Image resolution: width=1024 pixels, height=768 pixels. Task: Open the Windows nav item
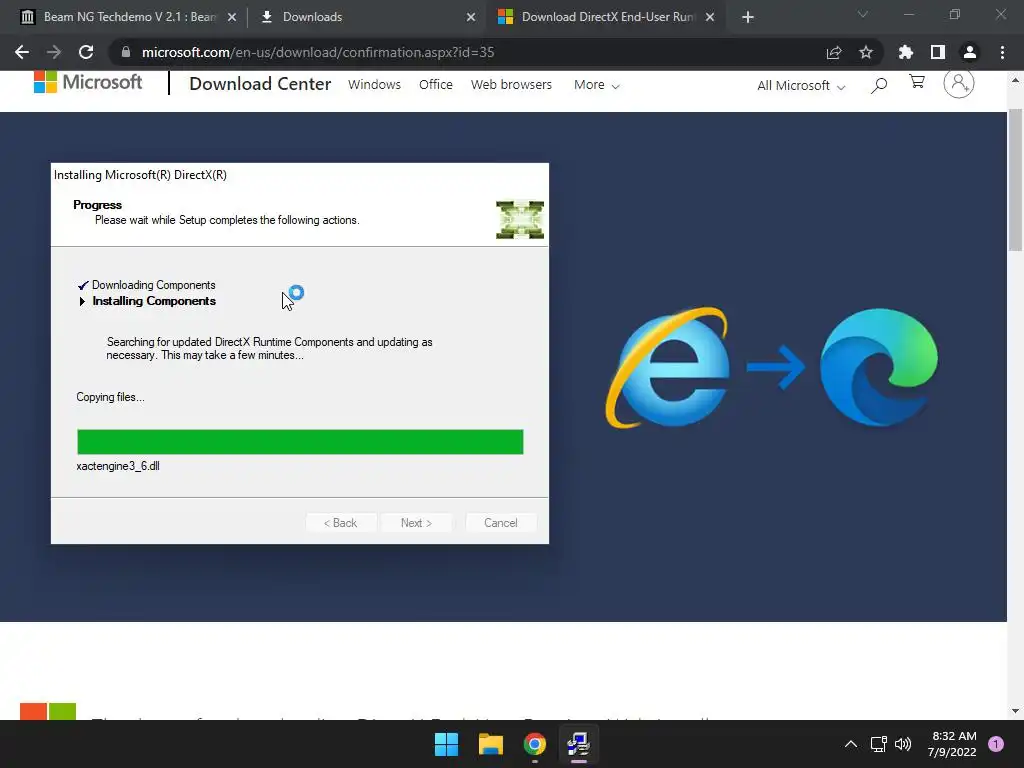tap(374, 84)
